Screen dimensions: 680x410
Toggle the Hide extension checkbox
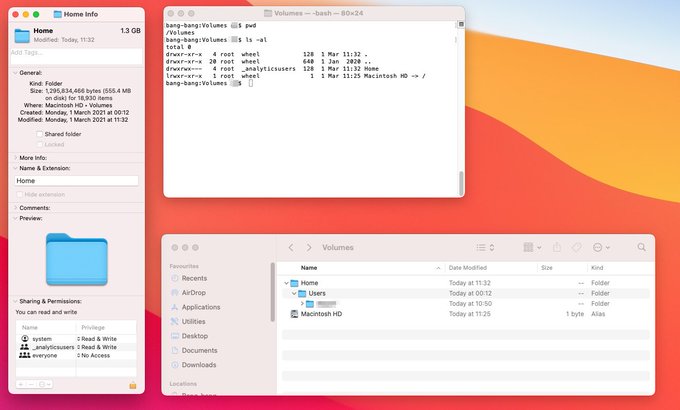coord(20,194)
